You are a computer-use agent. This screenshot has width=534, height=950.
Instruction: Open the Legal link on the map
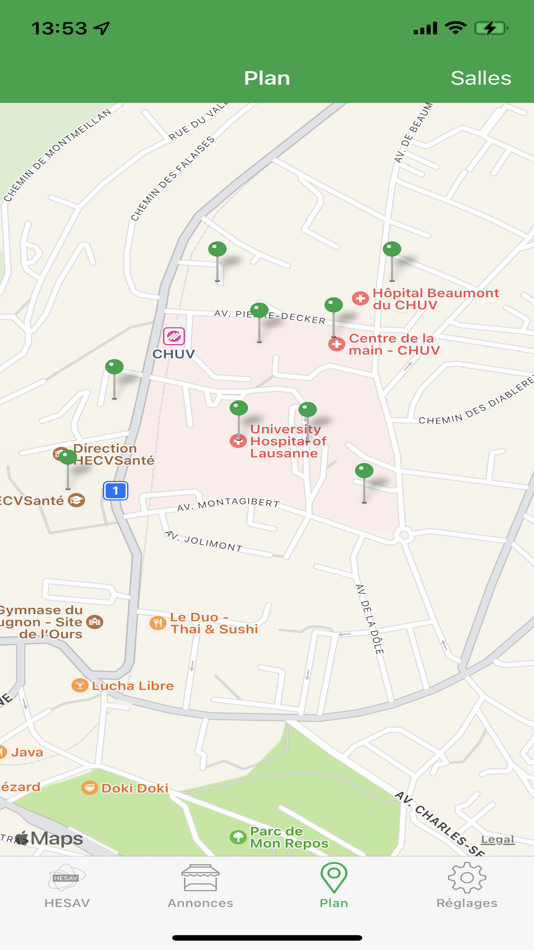[x=498, y=840]
